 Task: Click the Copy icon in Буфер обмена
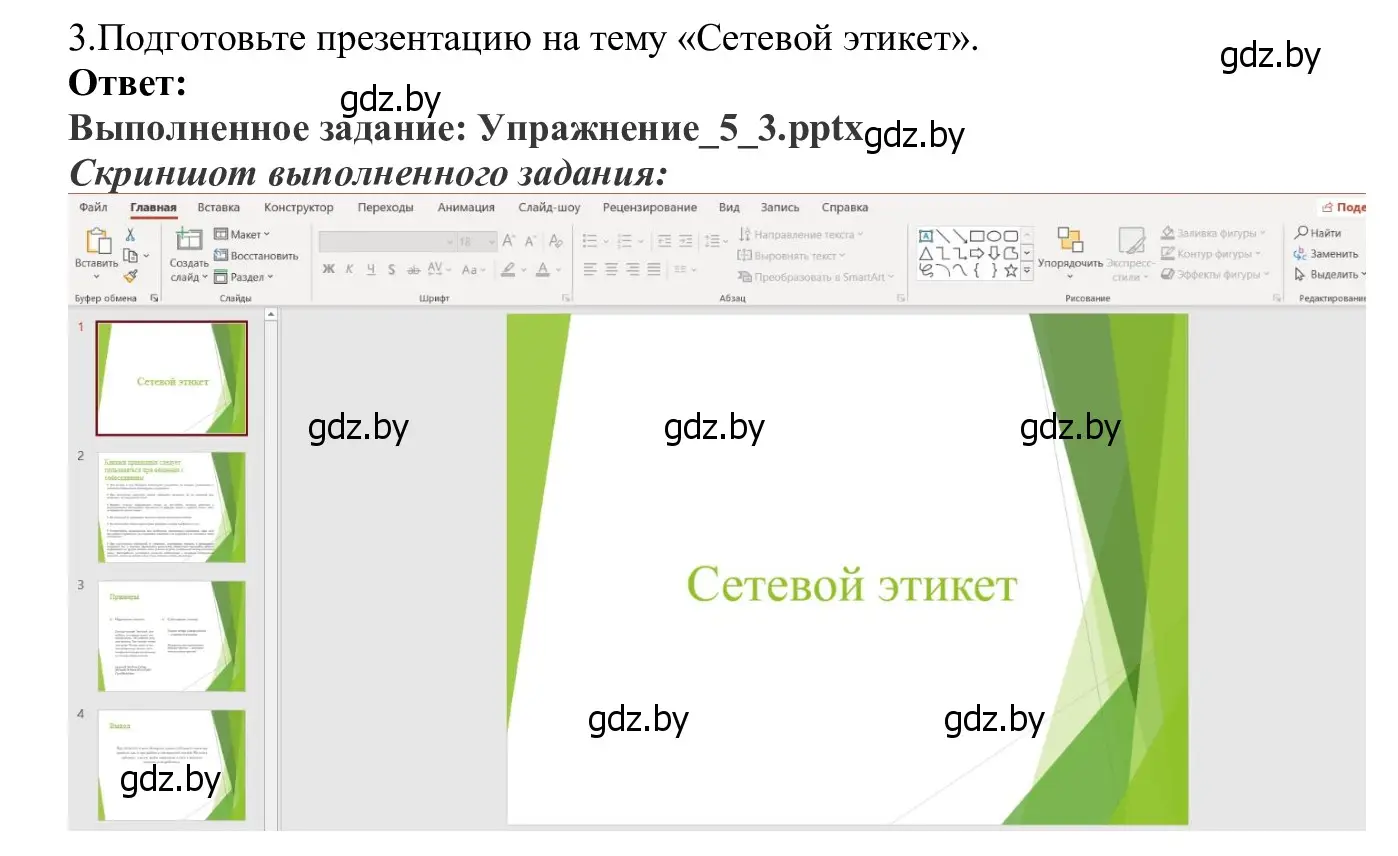point(130,256)
